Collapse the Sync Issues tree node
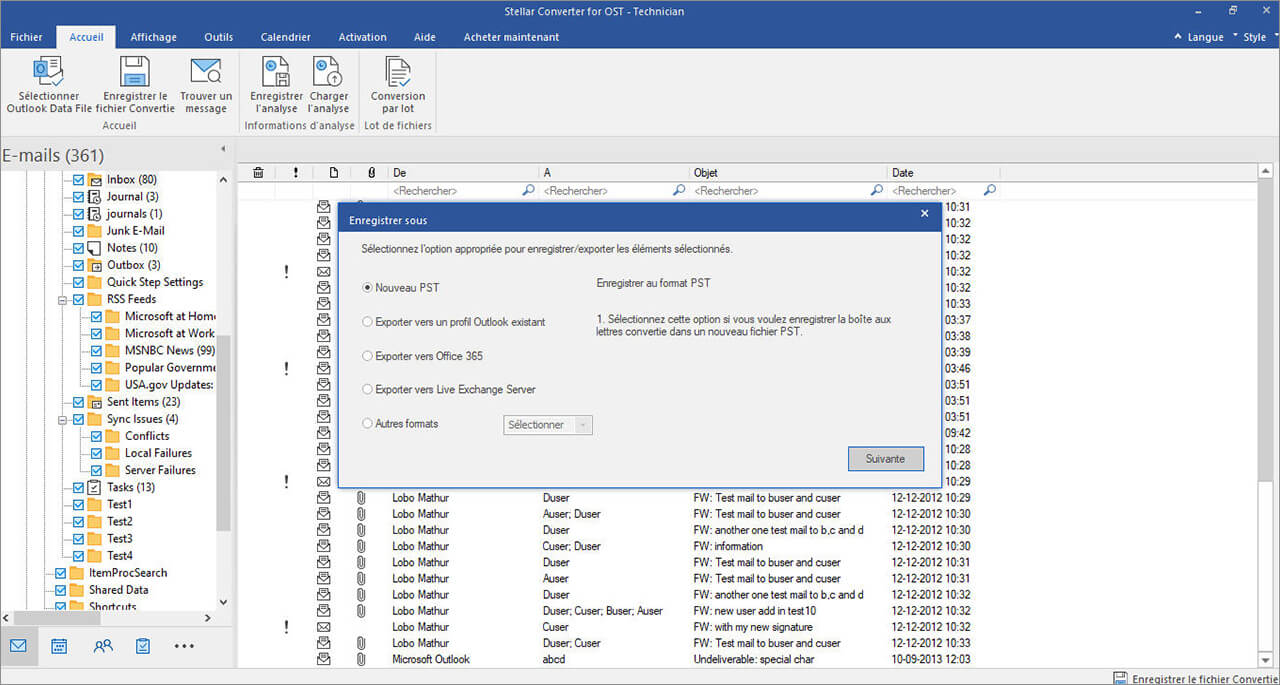This screenshot has height=685, width=1280. pyautogui.click(x=64, y=419)
